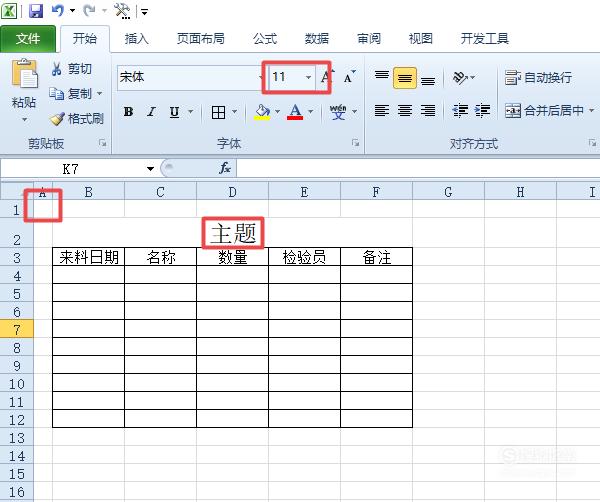Click the Redo arrow icon

coord(89,10)
